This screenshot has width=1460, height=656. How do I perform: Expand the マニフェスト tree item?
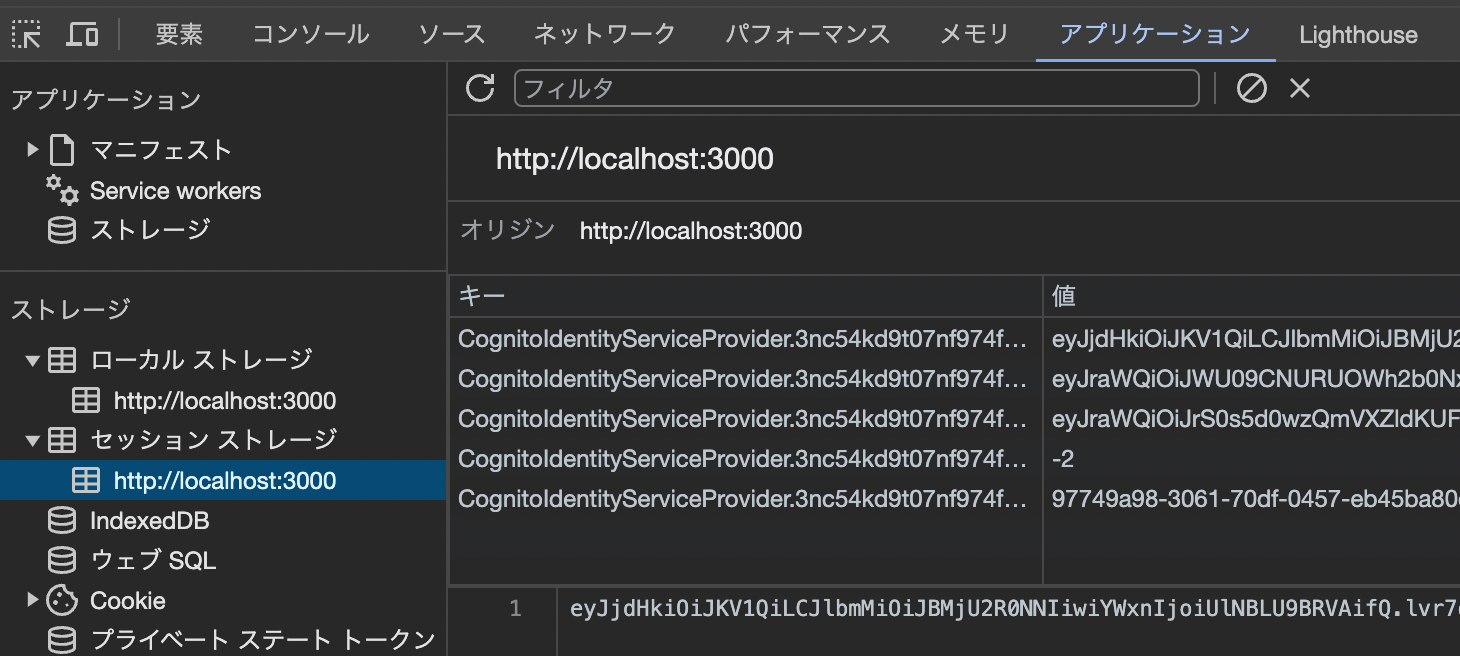coord(32,149)
